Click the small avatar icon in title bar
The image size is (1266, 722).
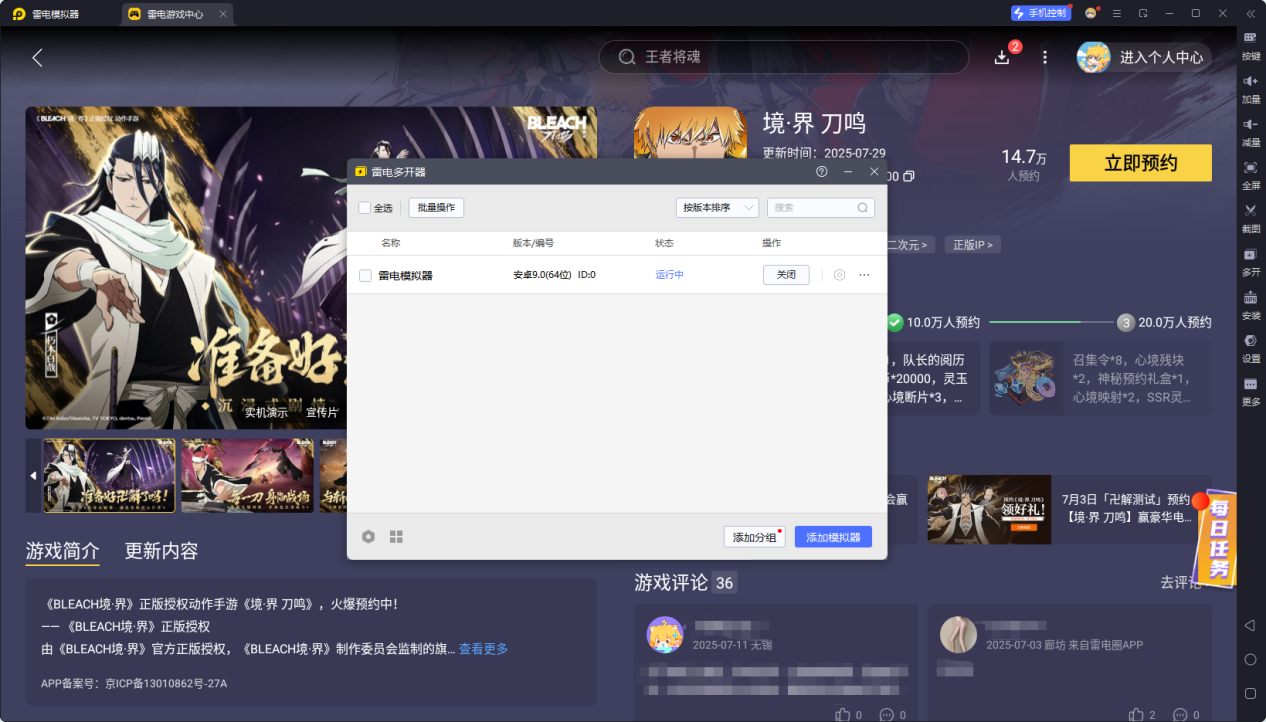coord(1091,13)
